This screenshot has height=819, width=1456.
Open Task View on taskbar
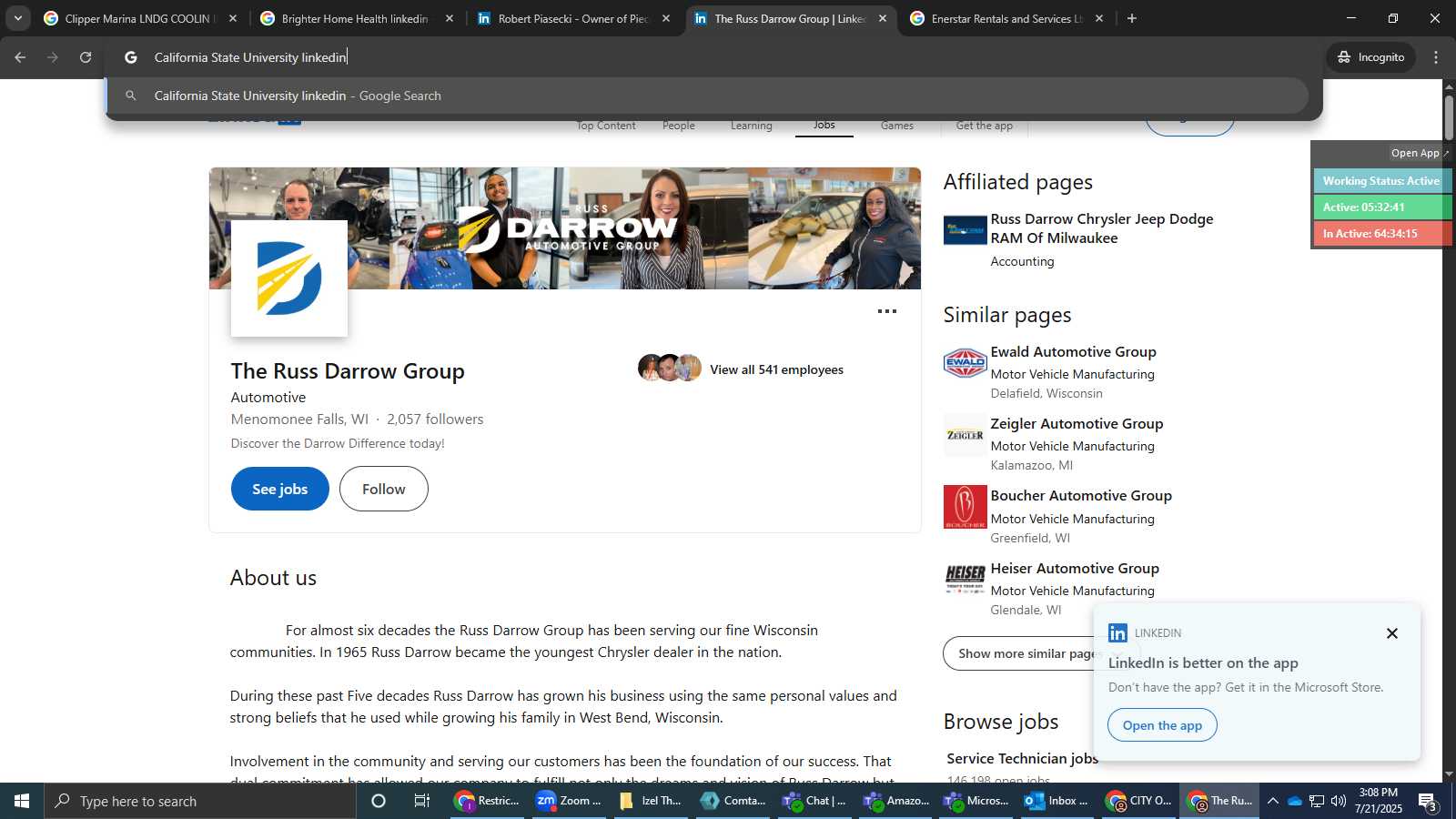point(422,801)
